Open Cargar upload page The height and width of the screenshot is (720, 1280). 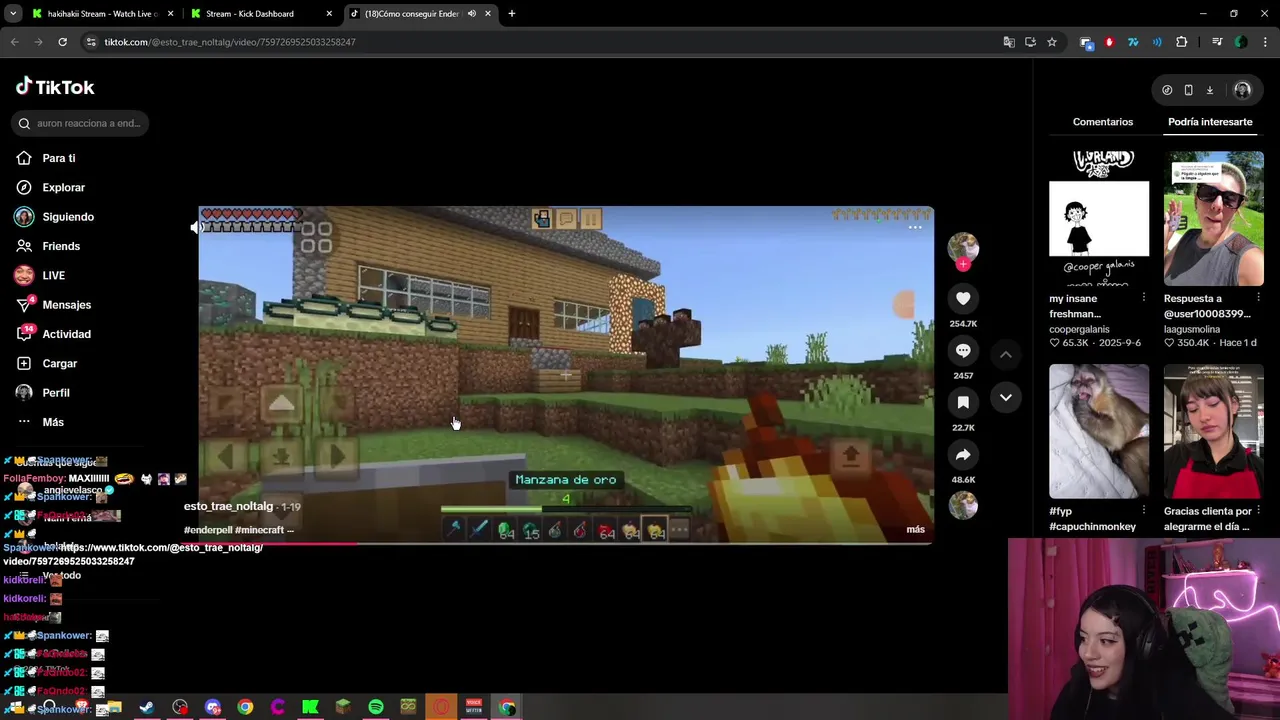tap(59, 363)
